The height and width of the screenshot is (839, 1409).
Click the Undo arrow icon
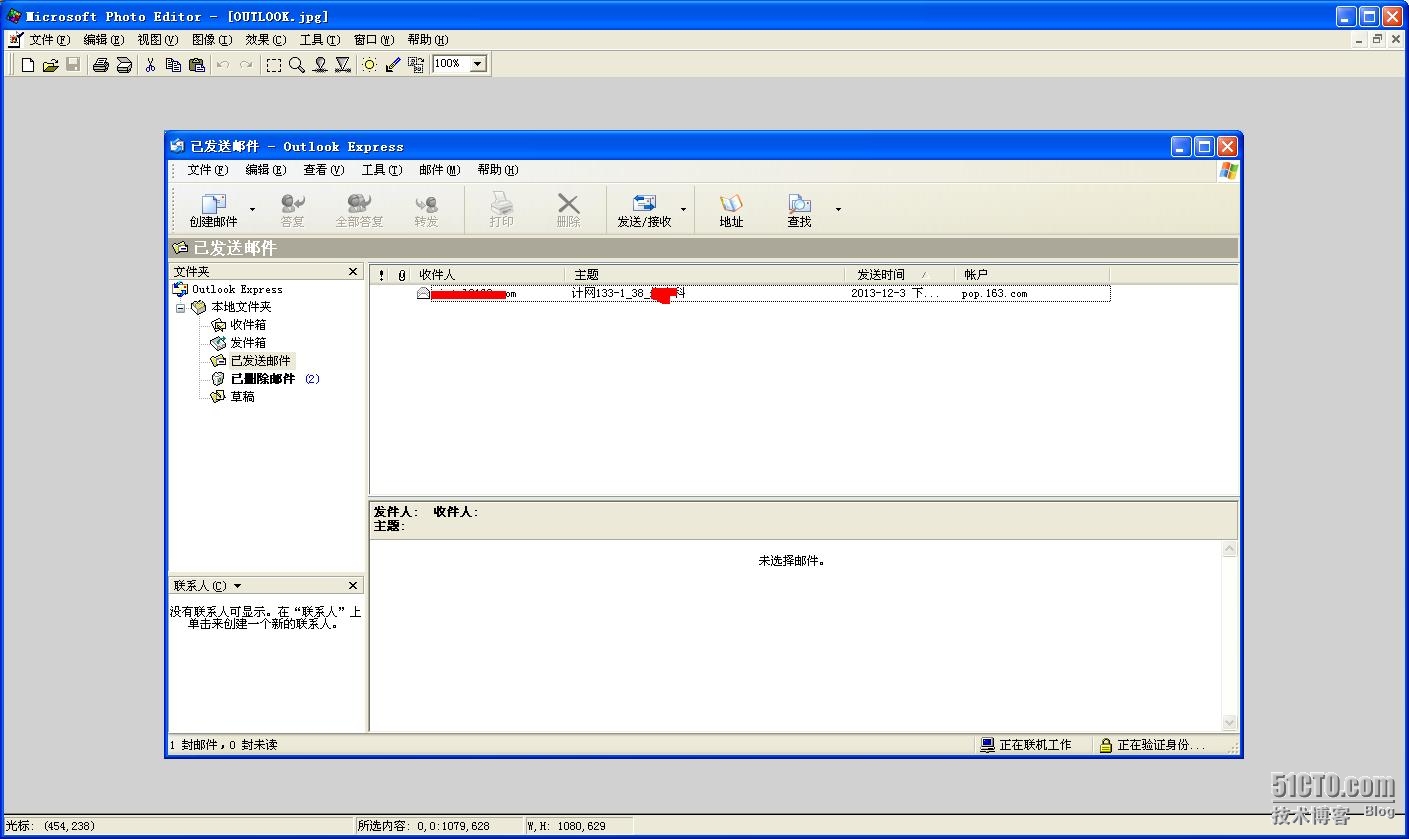223,64
